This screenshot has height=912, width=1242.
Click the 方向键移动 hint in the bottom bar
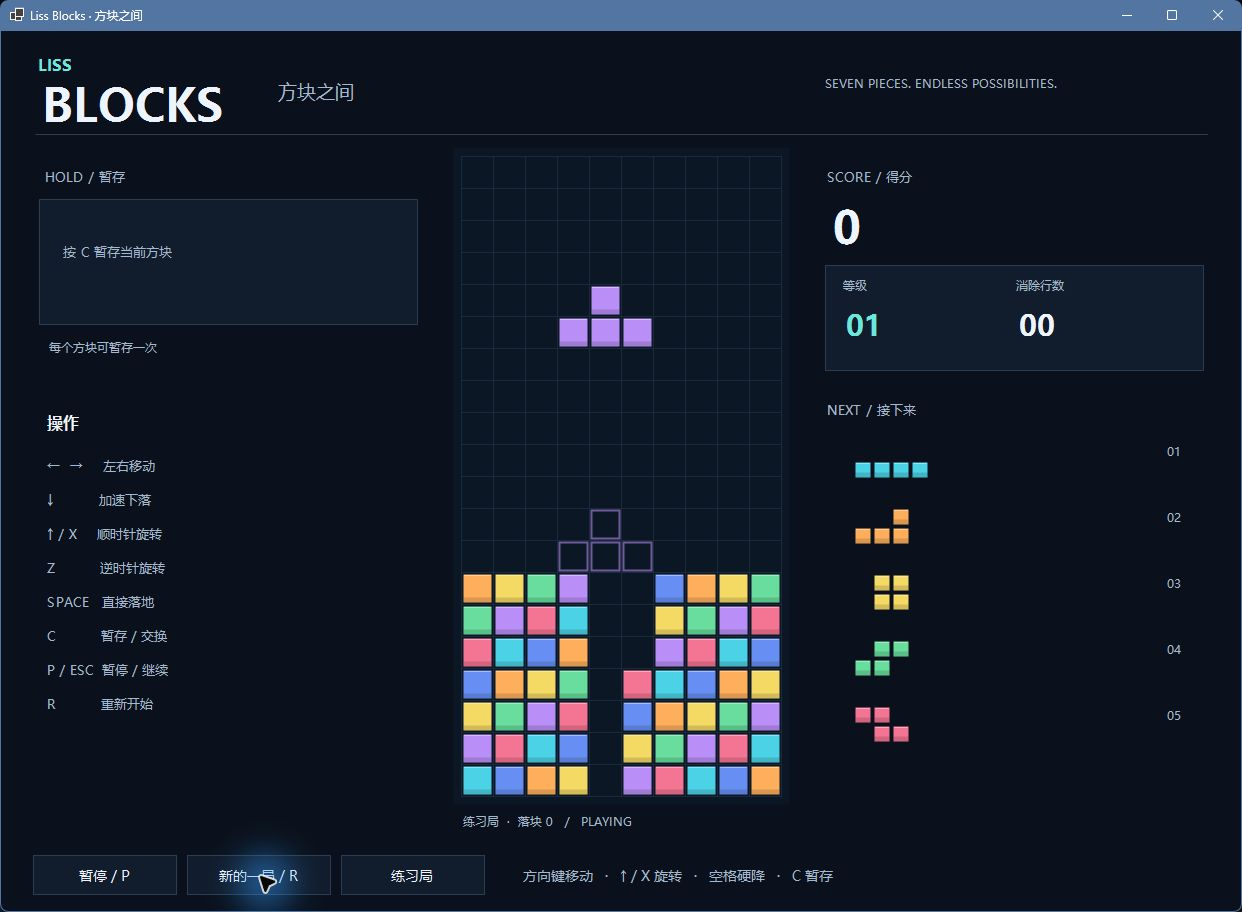558,876
